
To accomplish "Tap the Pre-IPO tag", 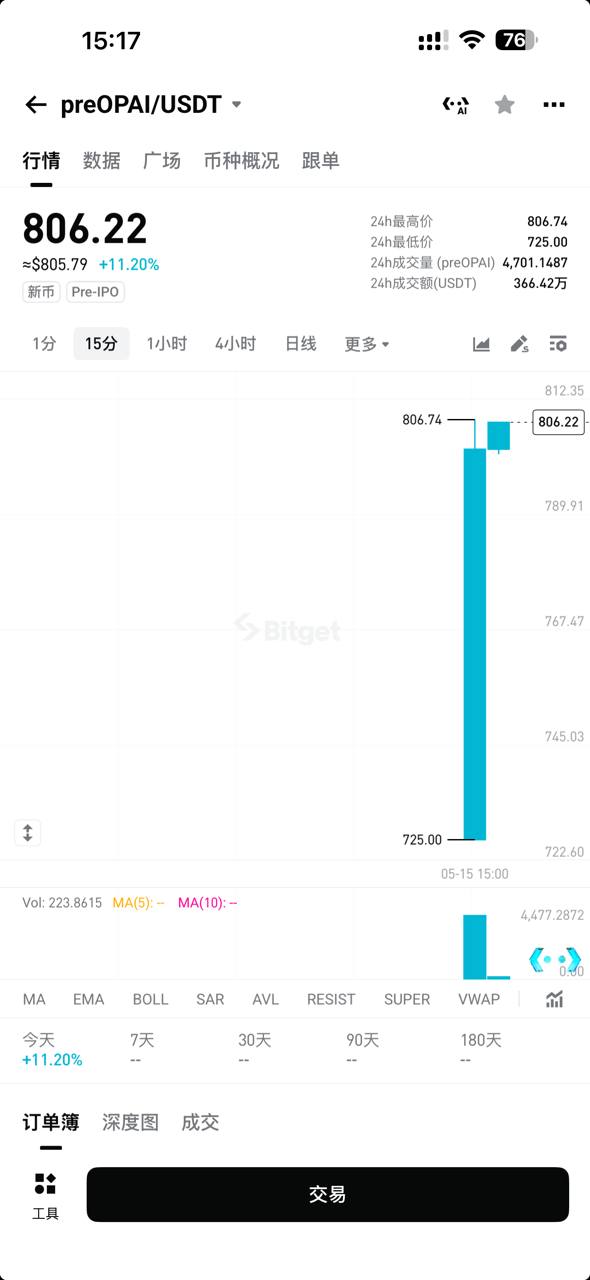I will [x=96, y=292].
